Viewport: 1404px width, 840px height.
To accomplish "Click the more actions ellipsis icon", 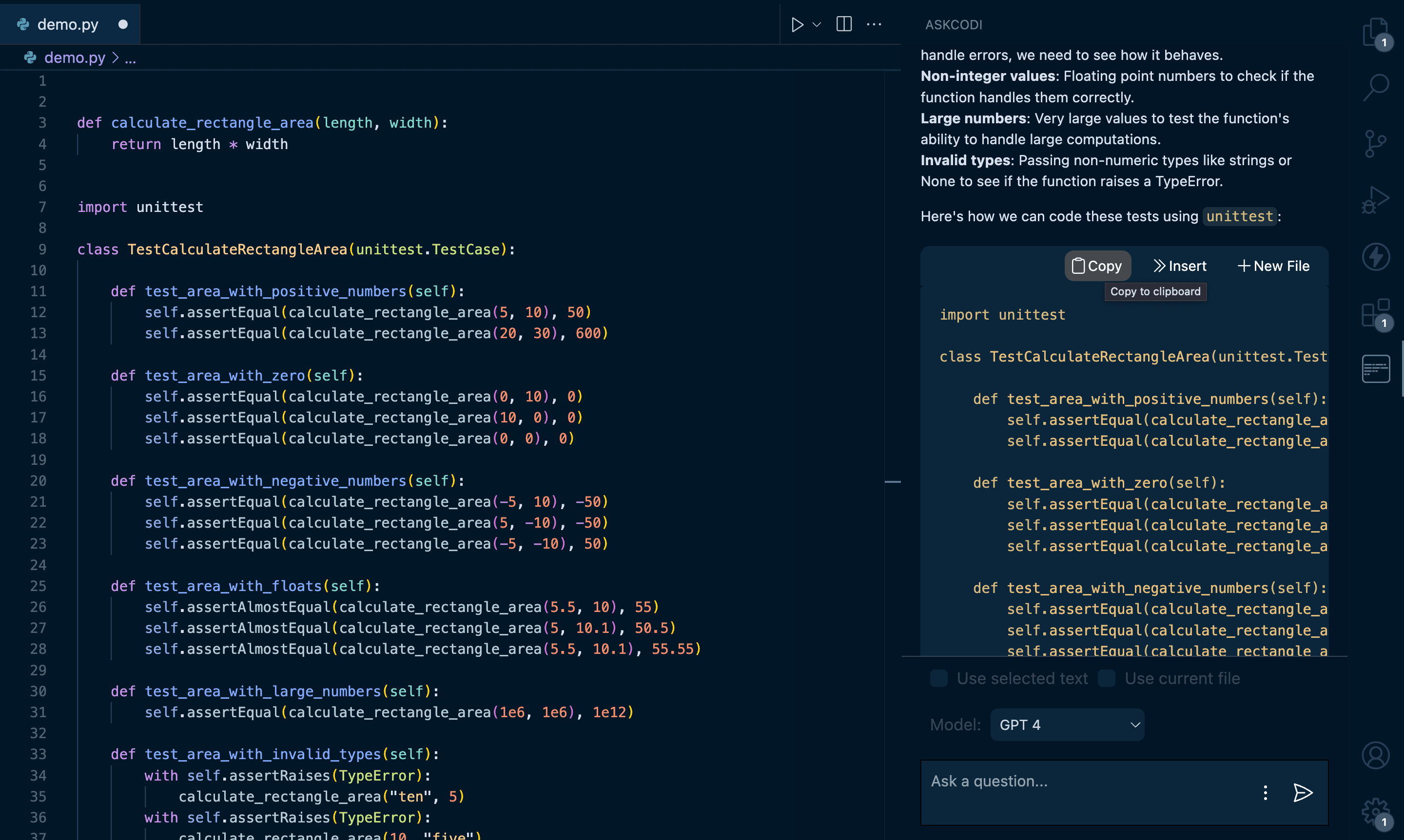I will pyautogui.click(x=871, y=22).
